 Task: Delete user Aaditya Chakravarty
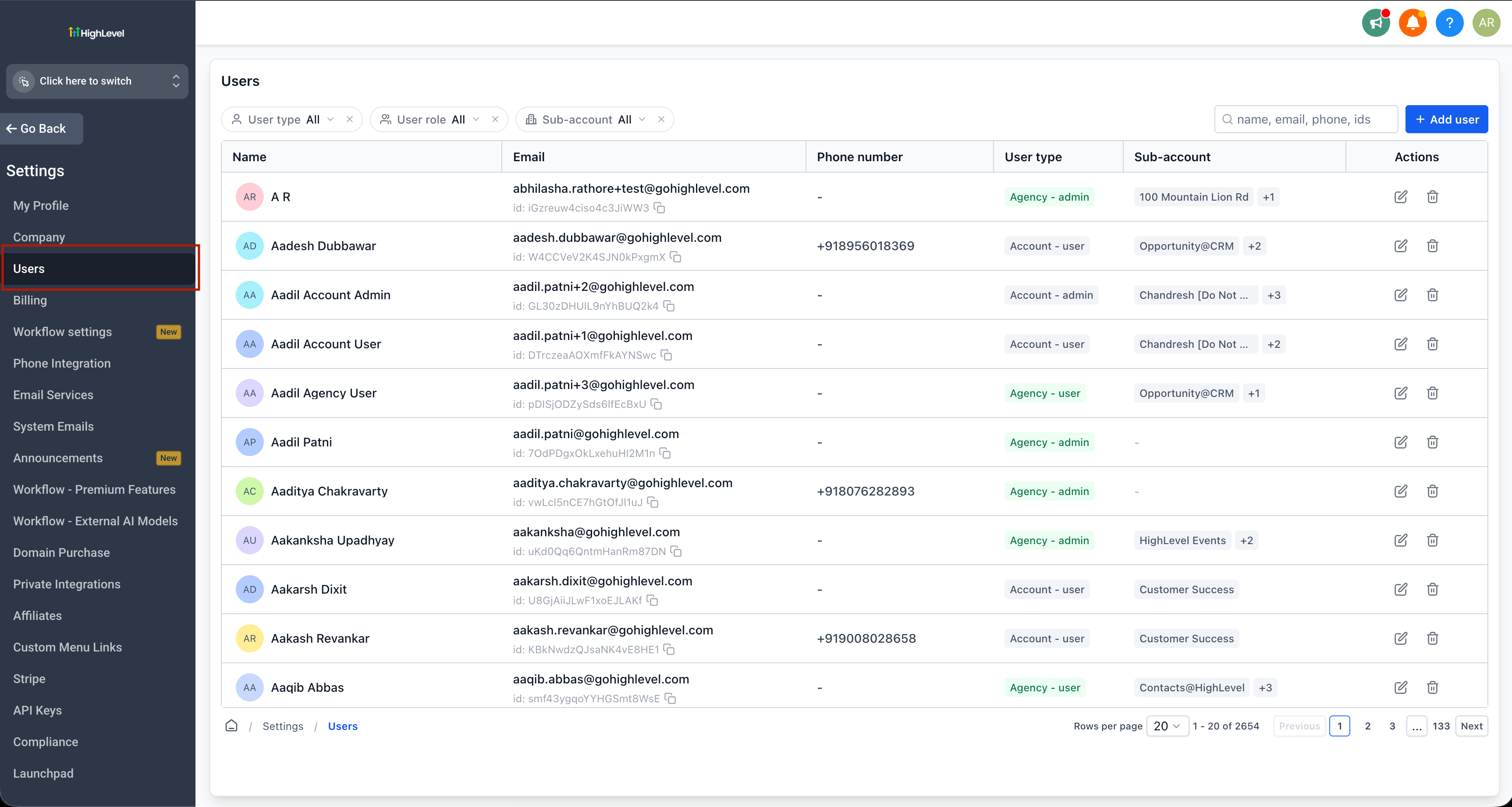click(1432, 491)
